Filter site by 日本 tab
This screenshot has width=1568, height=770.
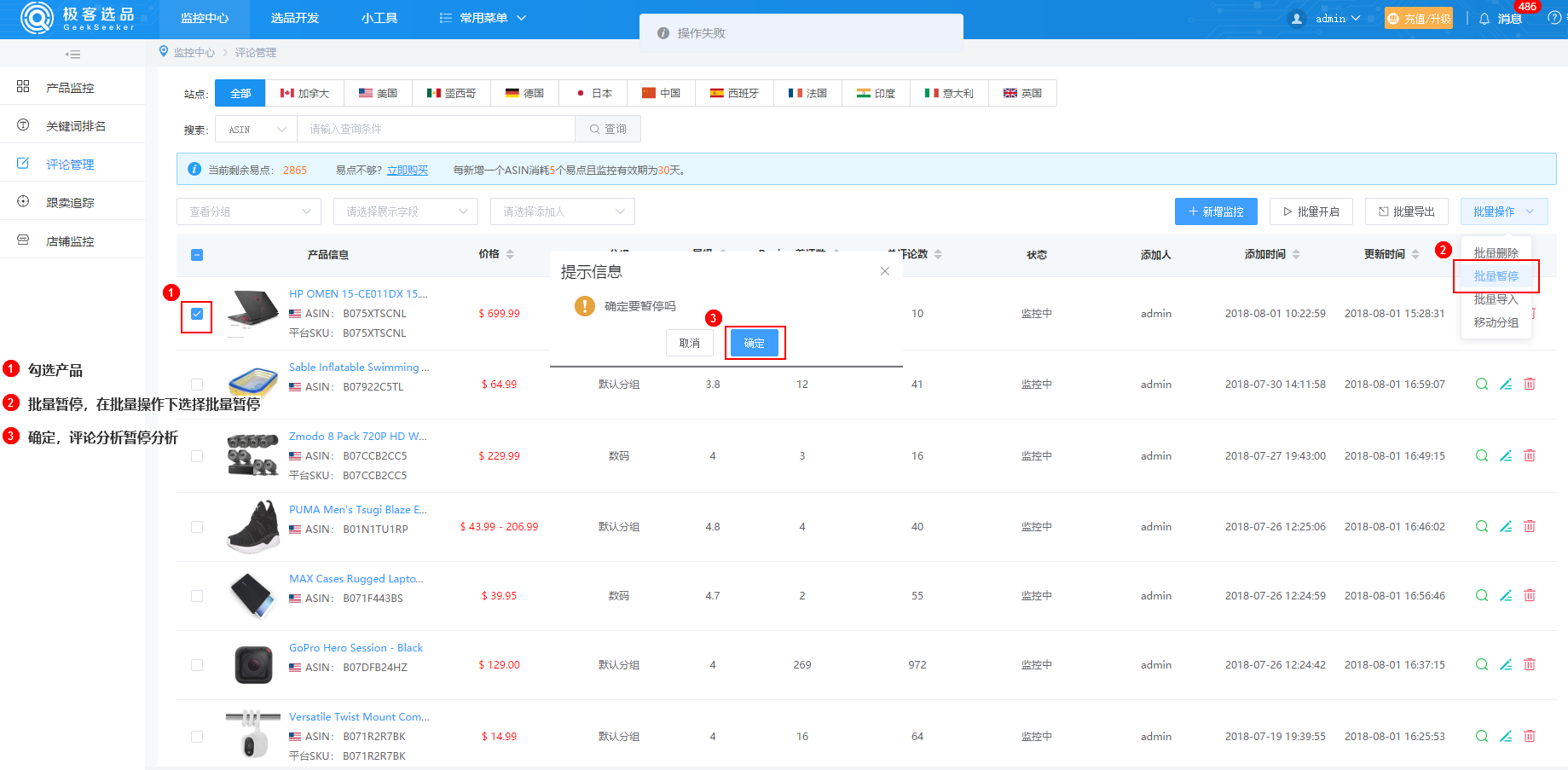[x=593, y=93]
